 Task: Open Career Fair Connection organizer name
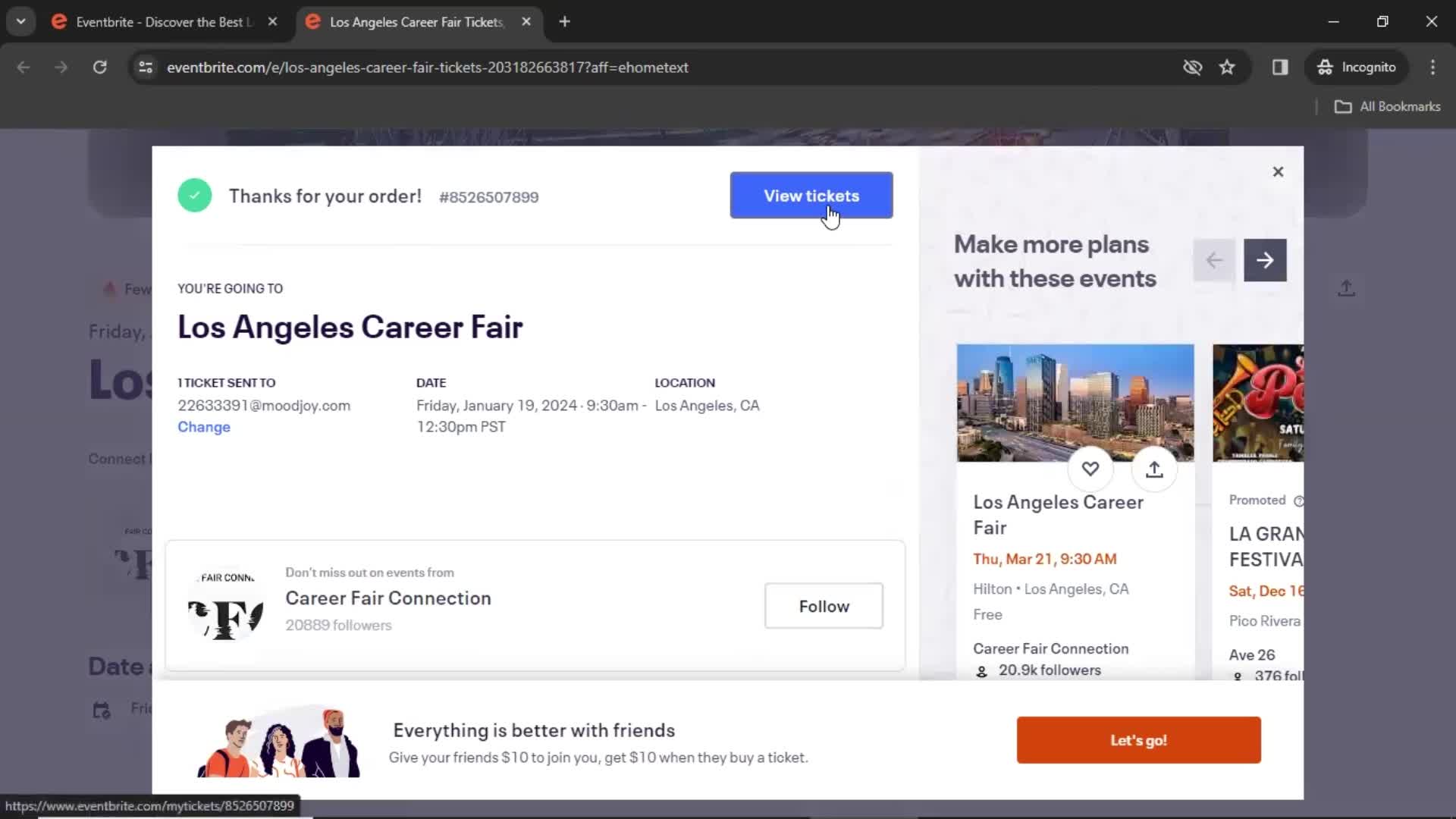388,598
